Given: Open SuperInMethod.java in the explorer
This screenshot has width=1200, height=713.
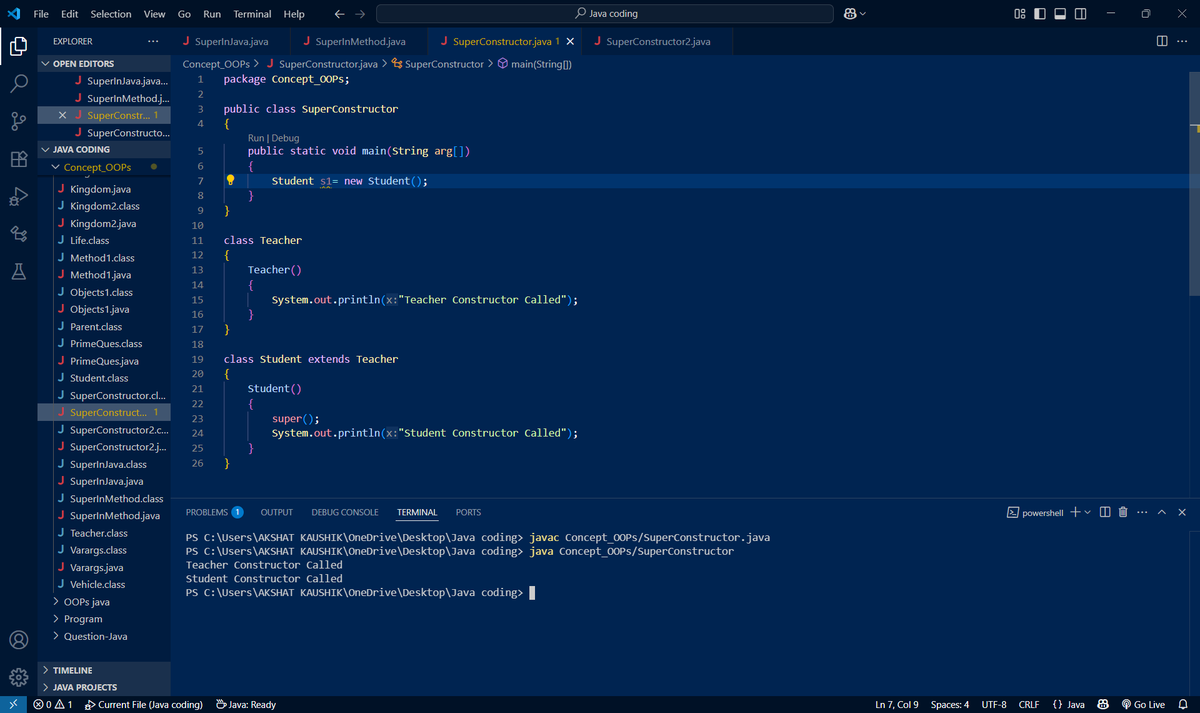Looking at the screenshot, I should click(x=104, y=515).
